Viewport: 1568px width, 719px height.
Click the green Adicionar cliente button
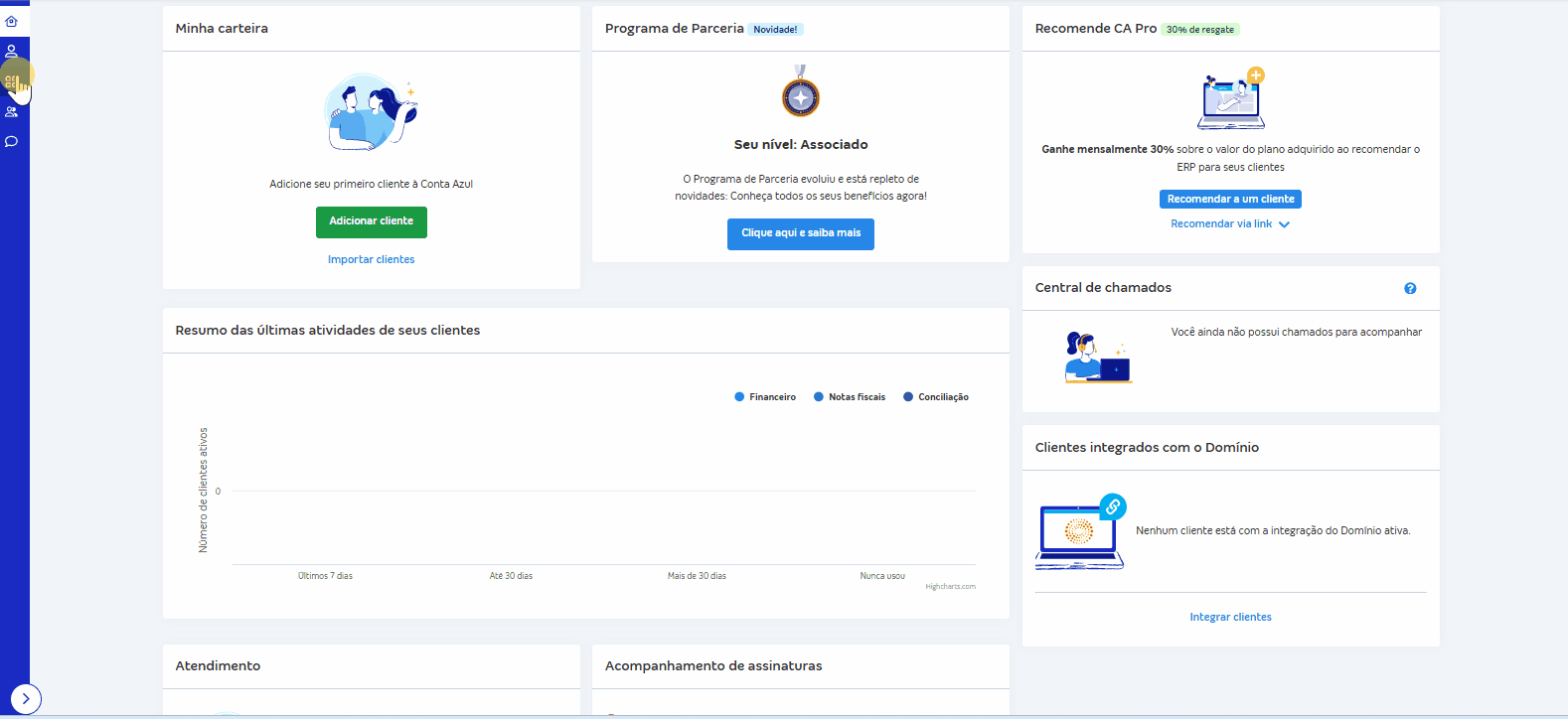tap(372, 221)
